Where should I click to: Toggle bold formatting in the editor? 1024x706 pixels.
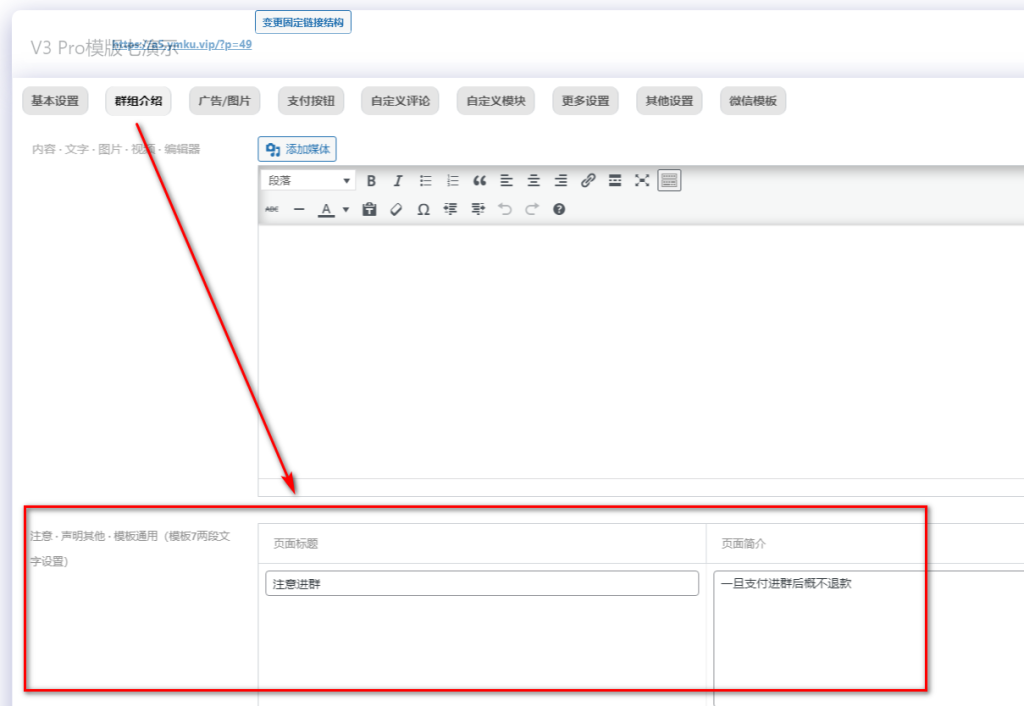[x=371, y=181]
